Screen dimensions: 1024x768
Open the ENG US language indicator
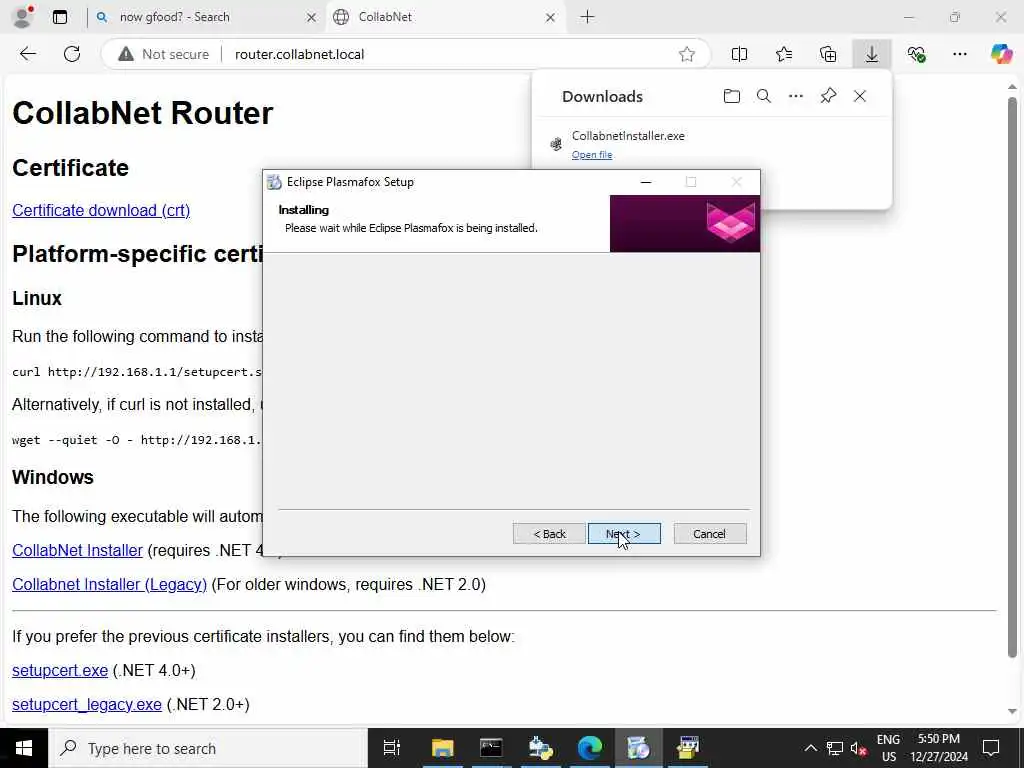[x=888, y=748]
